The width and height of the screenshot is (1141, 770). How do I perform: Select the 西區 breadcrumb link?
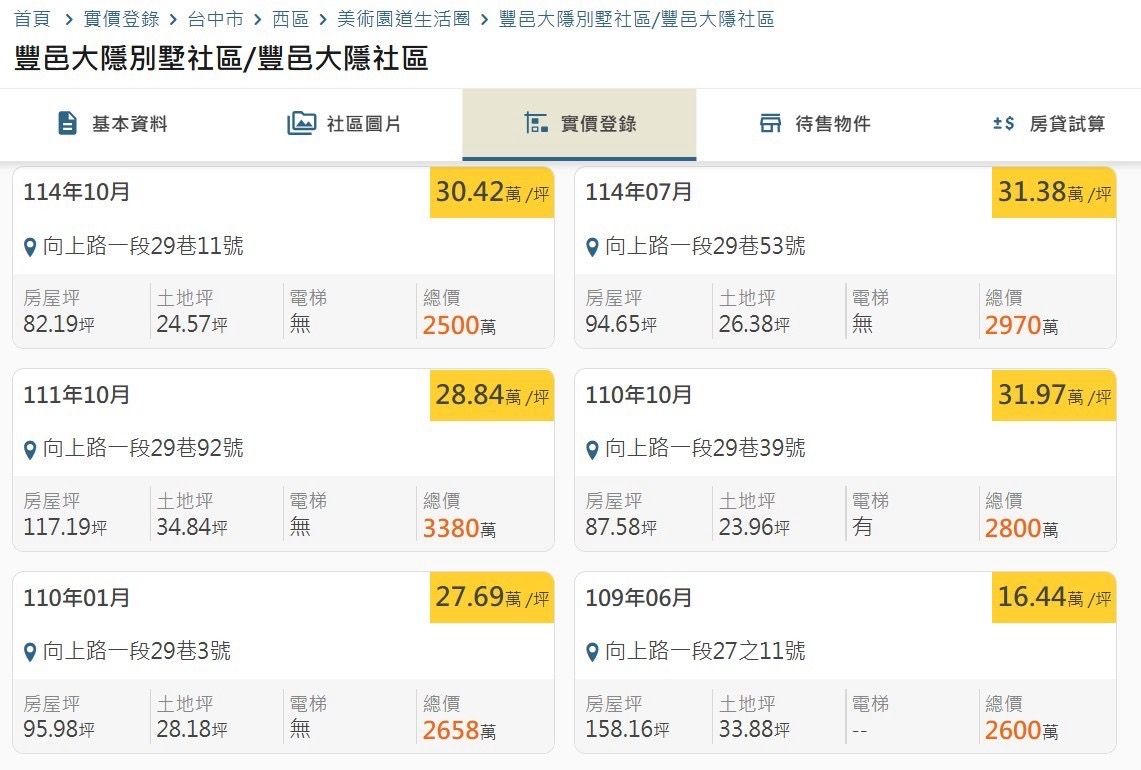pos(290,19)
